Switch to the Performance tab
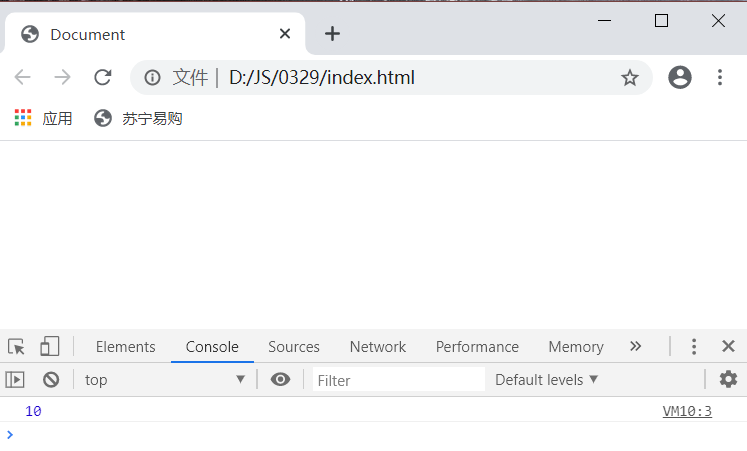 coord(477,347)
